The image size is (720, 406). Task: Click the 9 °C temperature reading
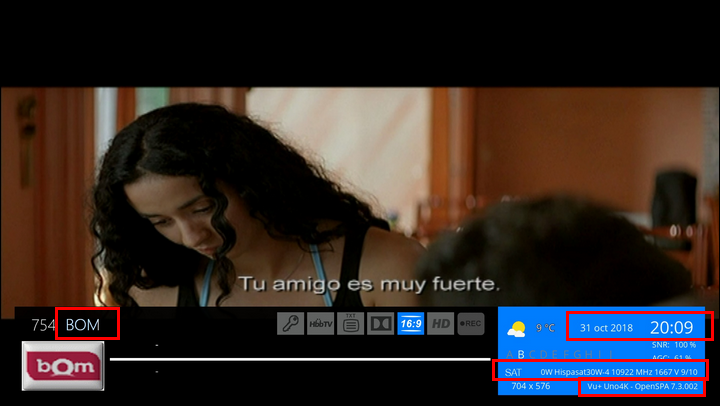coord(546,328)
